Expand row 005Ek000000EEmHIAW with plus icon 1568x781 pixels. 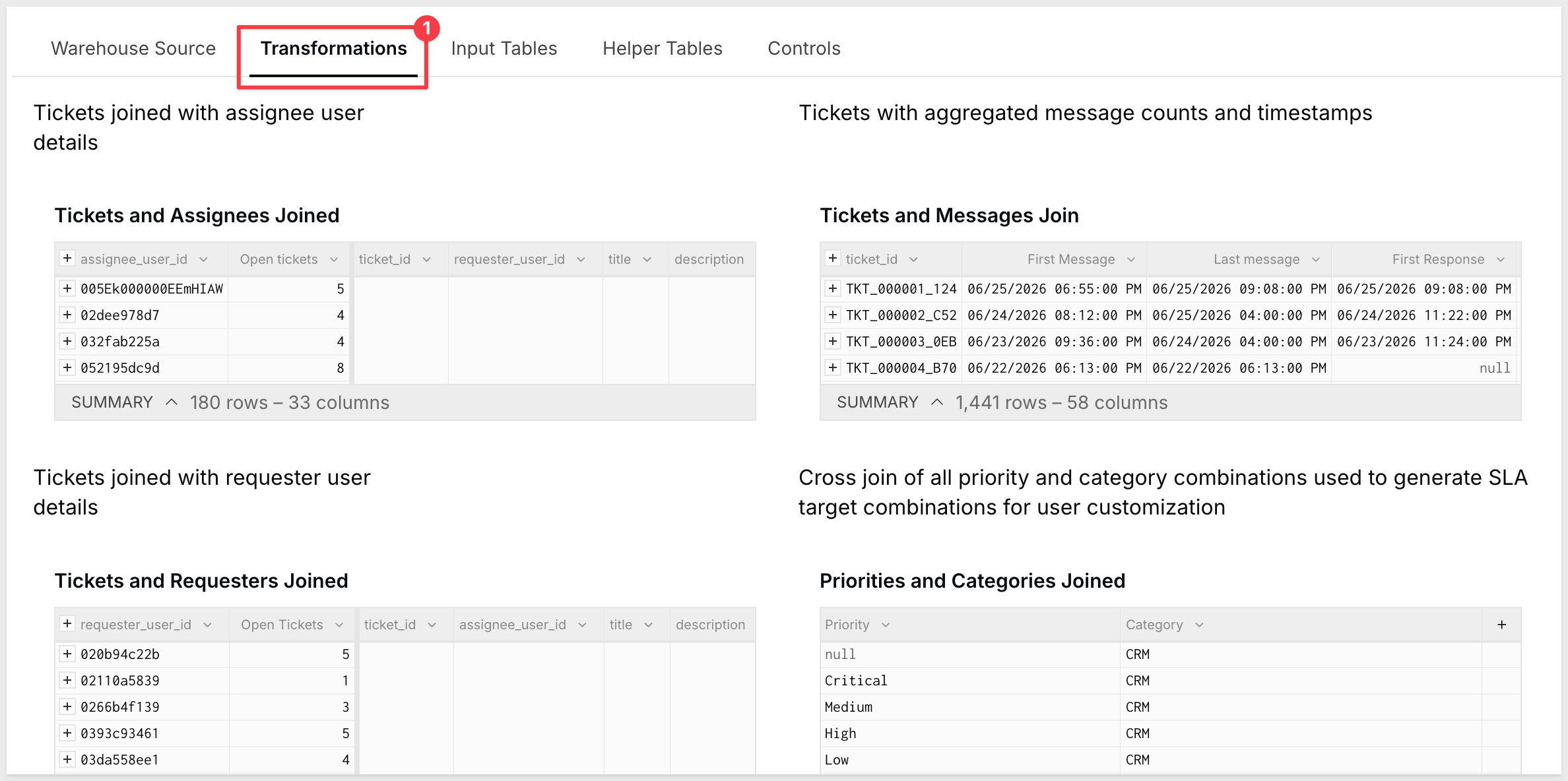(67, 288)
